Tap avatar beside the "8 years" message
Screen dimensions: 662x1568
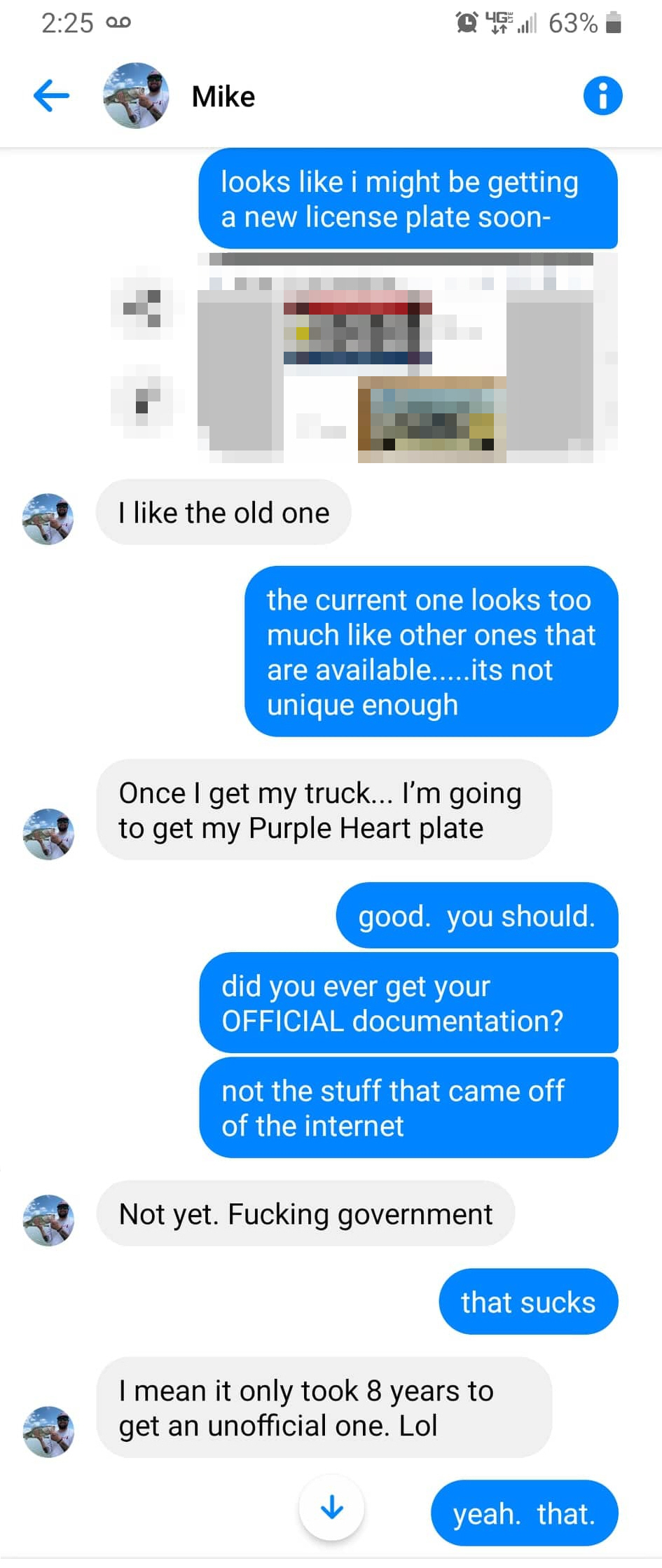coord(48,1431)
